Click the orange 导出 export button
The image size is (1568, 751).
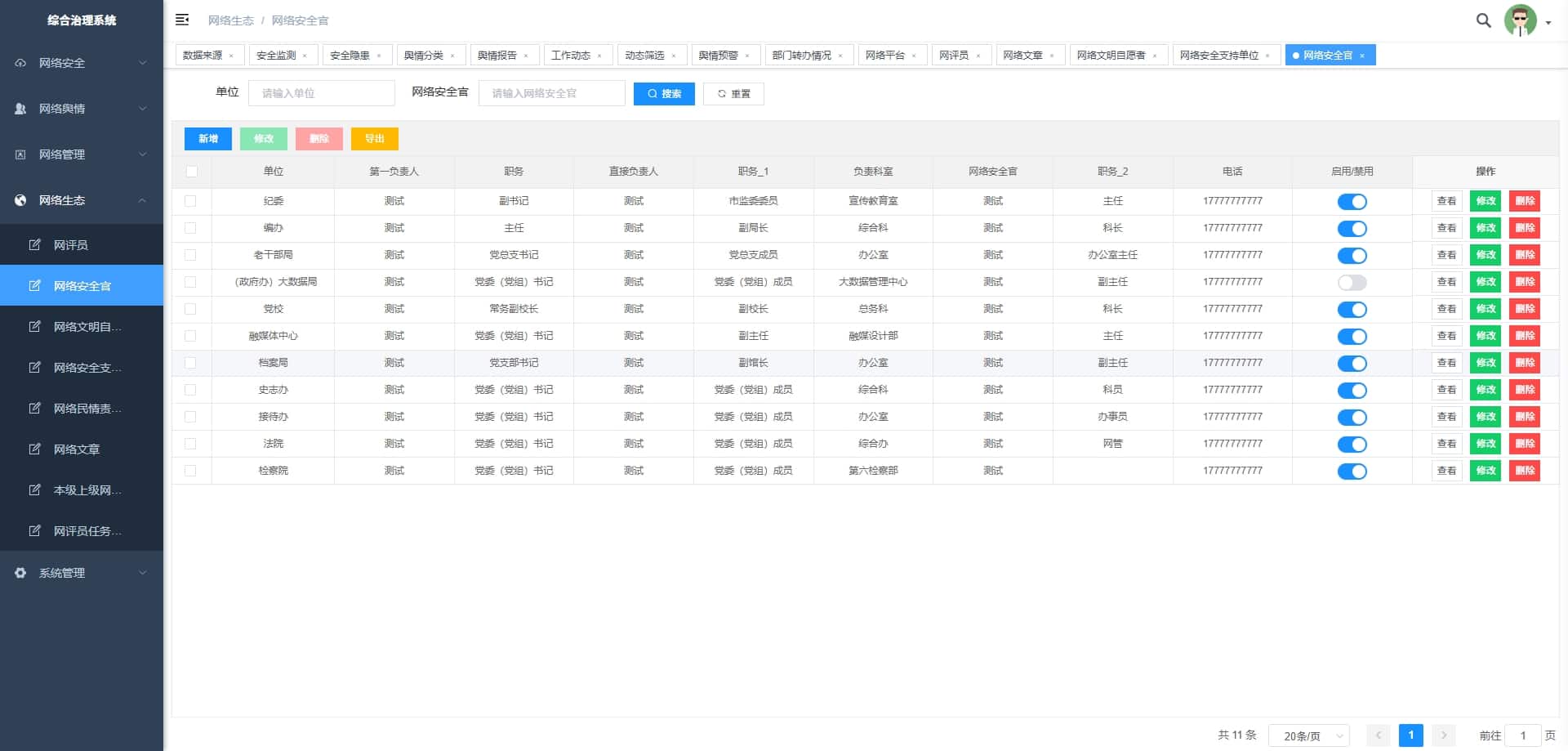click(375, 139)
